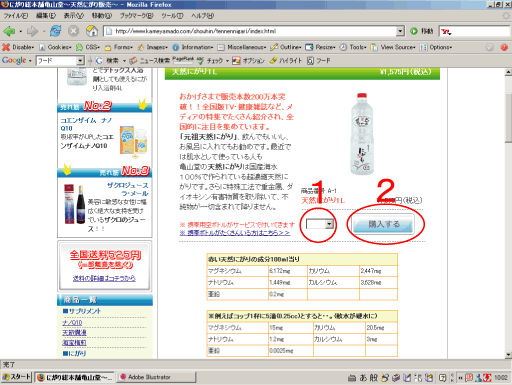Click the blue purchase button circled as step 2
The image size is (512, 385).
click(383, 224)
